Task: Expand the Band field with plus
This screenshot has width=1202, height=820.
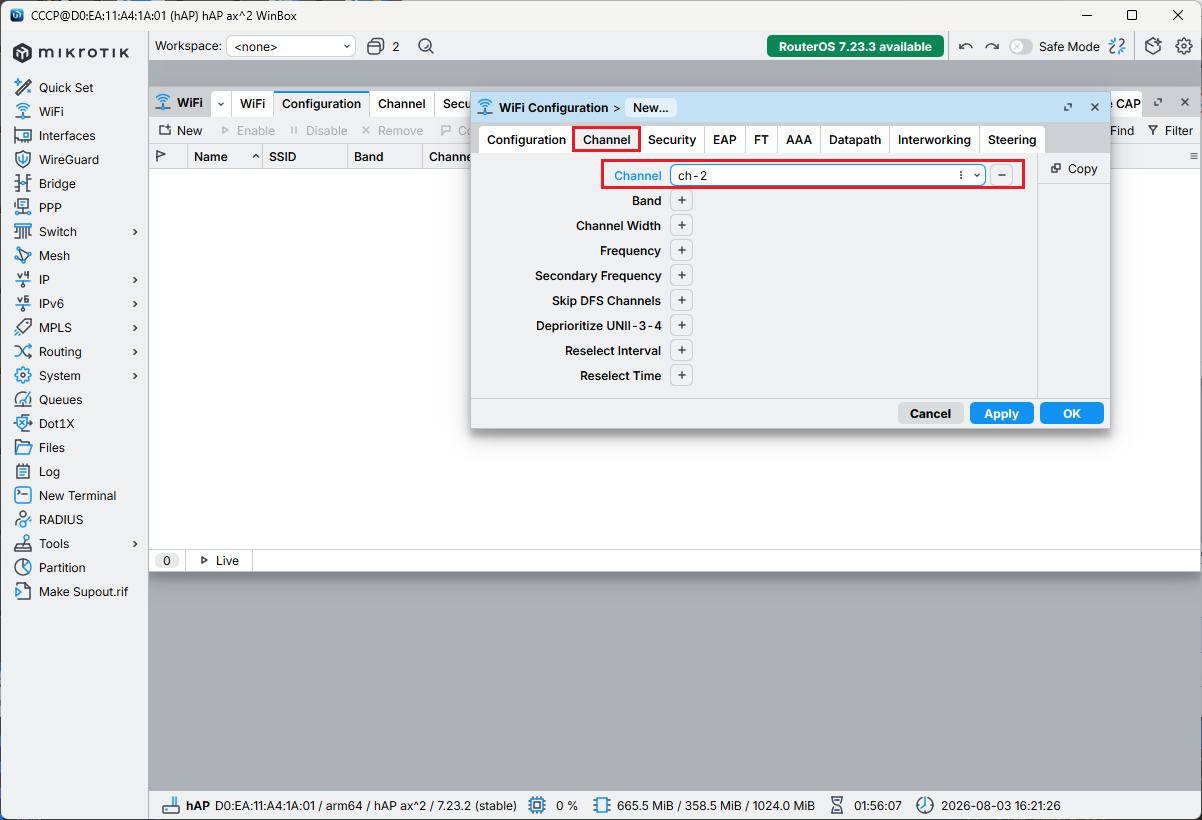Action: (681, 200)
